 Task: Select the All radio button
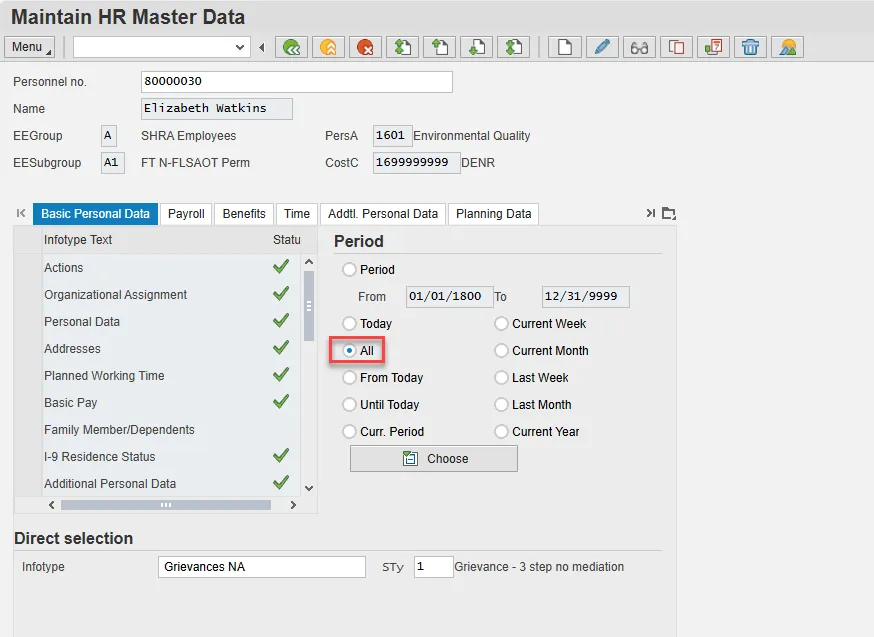tap(349, 351)
